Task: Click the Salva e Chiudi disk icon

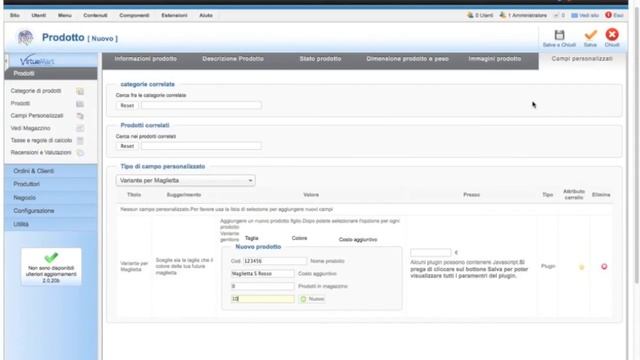Action: tap(559, 35)
